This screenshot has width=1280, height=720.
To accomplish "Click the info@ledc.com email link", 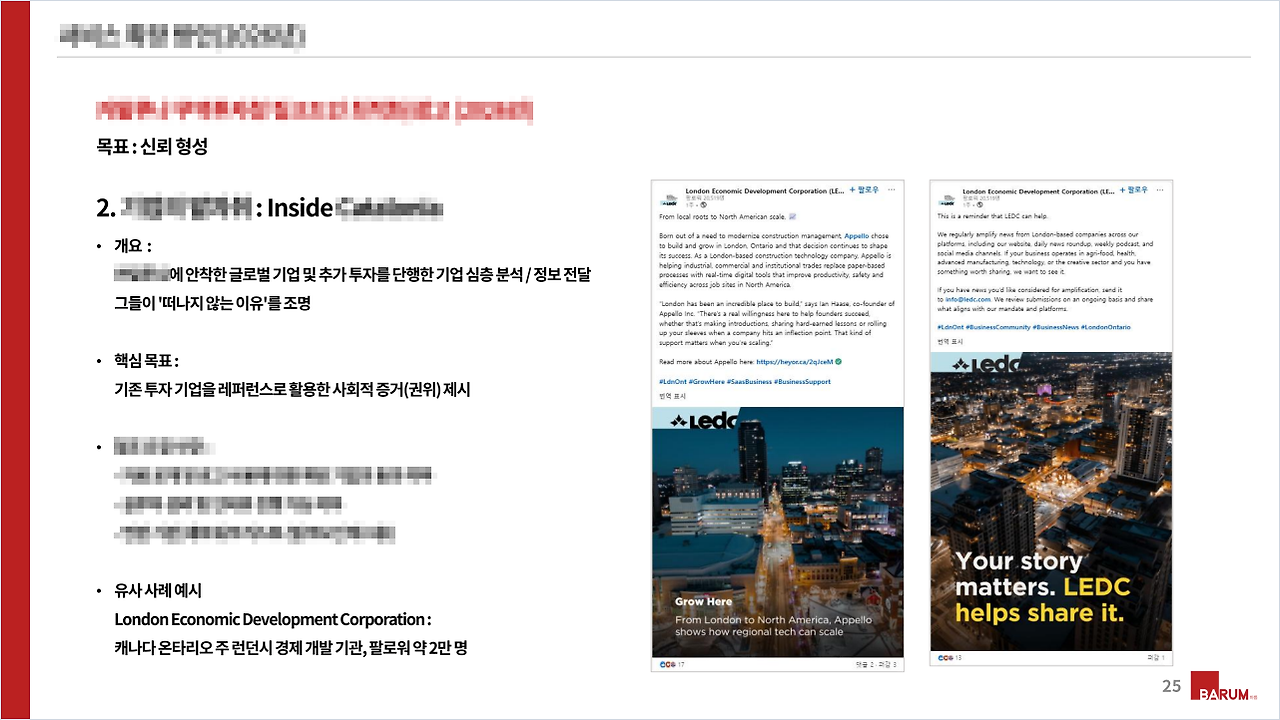I will click(x=968, y=299).
